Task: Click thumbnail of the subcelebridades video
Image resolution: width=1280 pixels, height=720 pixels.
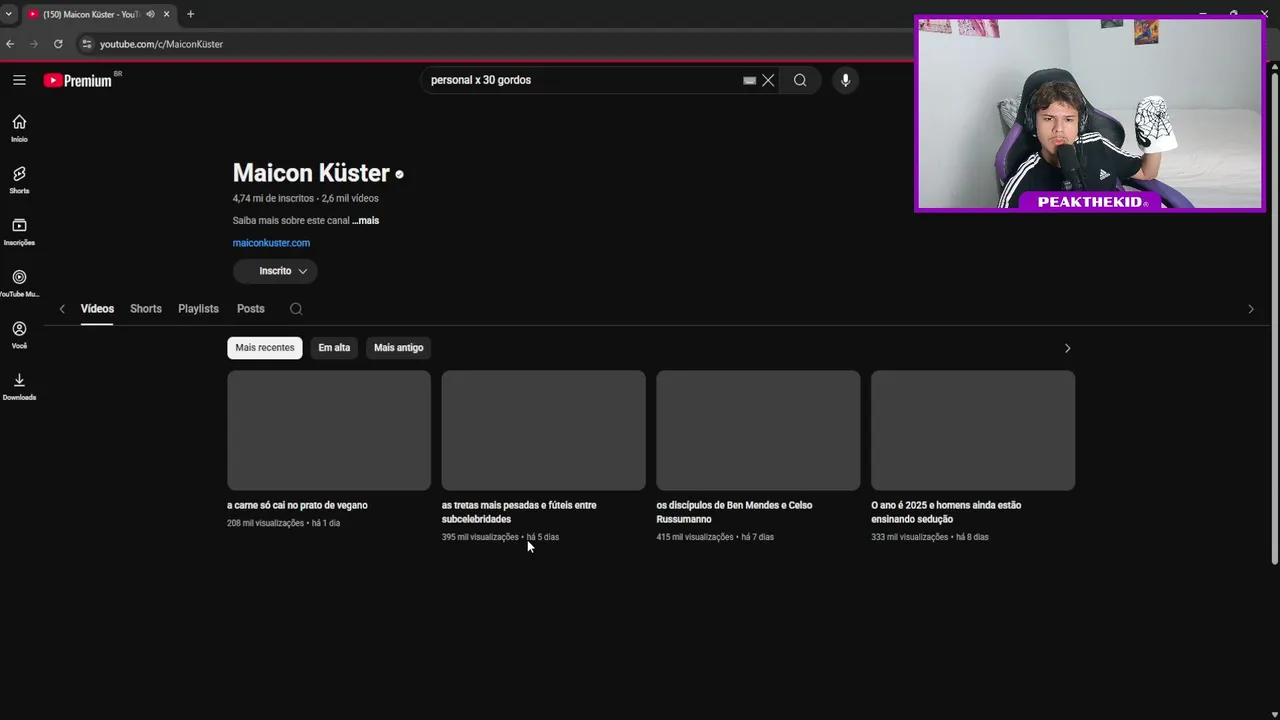Action: (x=544, y=430)
